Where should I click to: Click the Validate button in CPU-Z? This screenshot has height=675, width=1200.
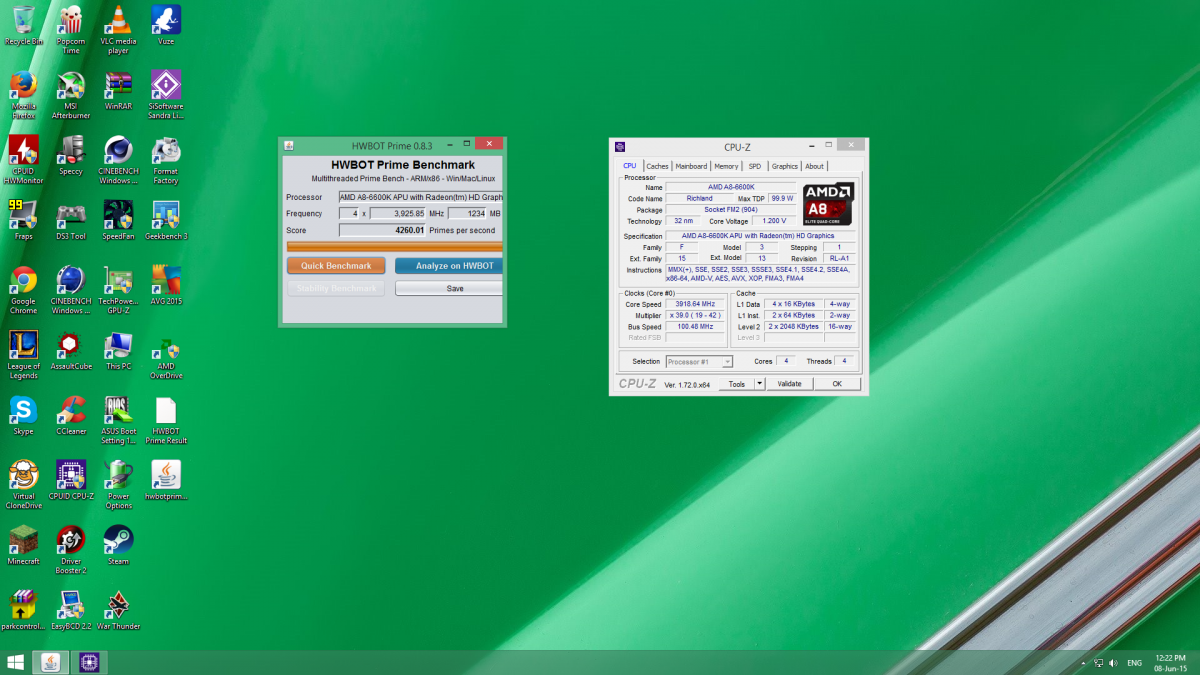click(789, 384)
